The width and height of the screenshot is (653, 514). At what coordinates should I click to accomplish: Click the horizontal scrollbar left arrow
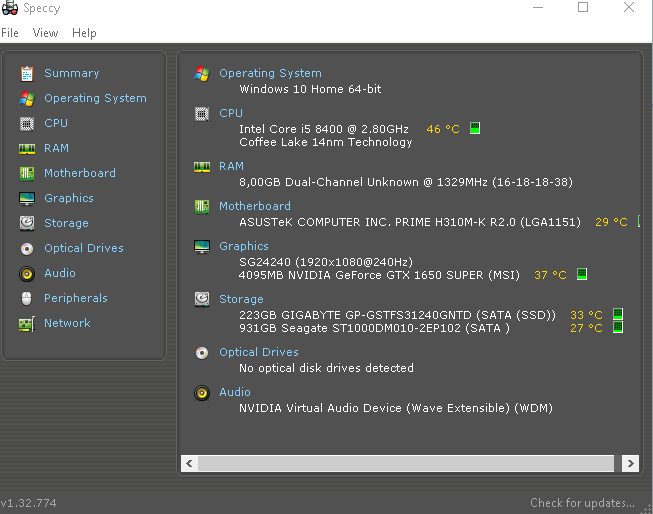(189, 464)
